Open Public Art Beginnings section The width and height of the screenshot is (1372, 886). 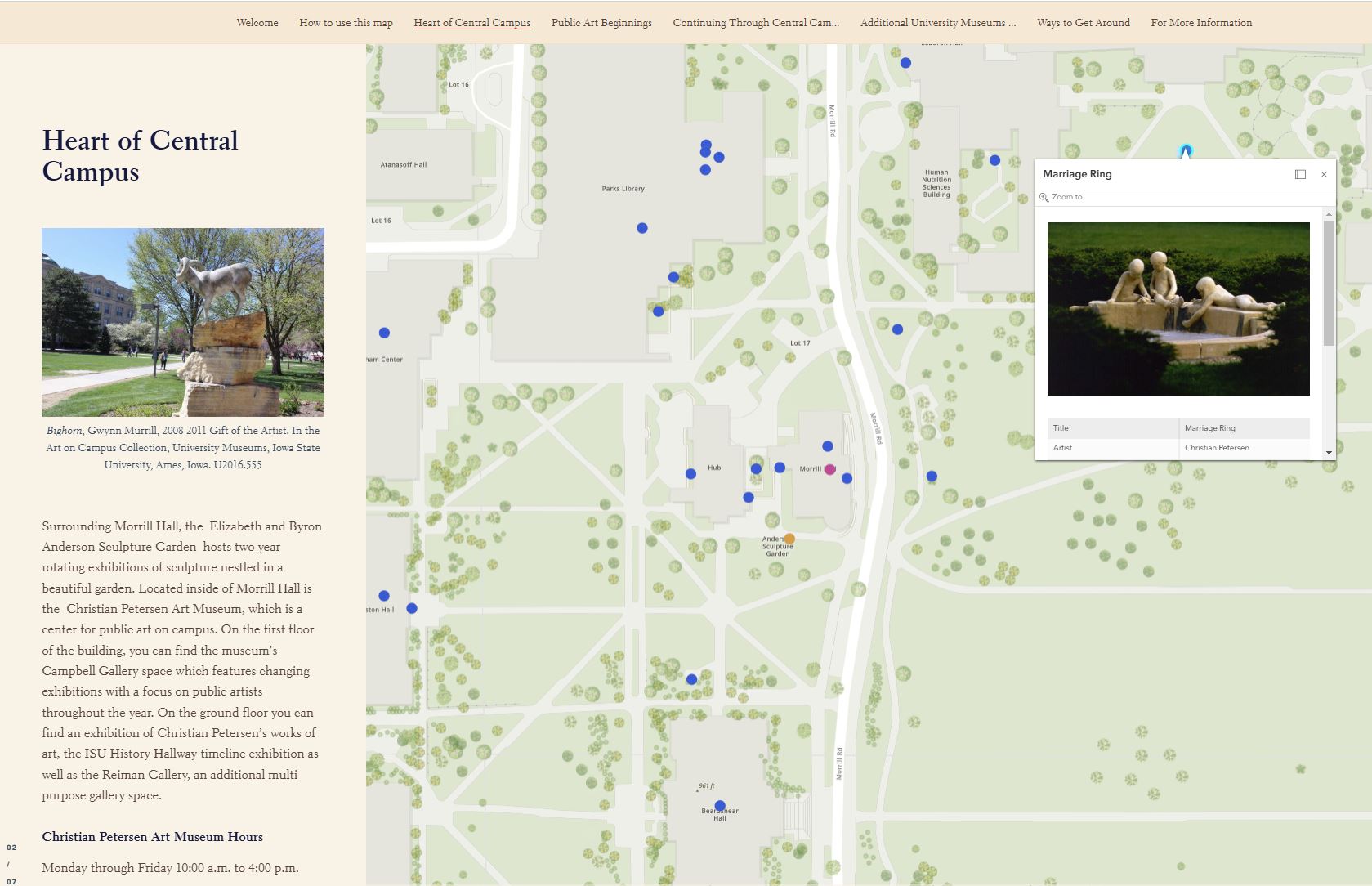click(x=601, y=23)
